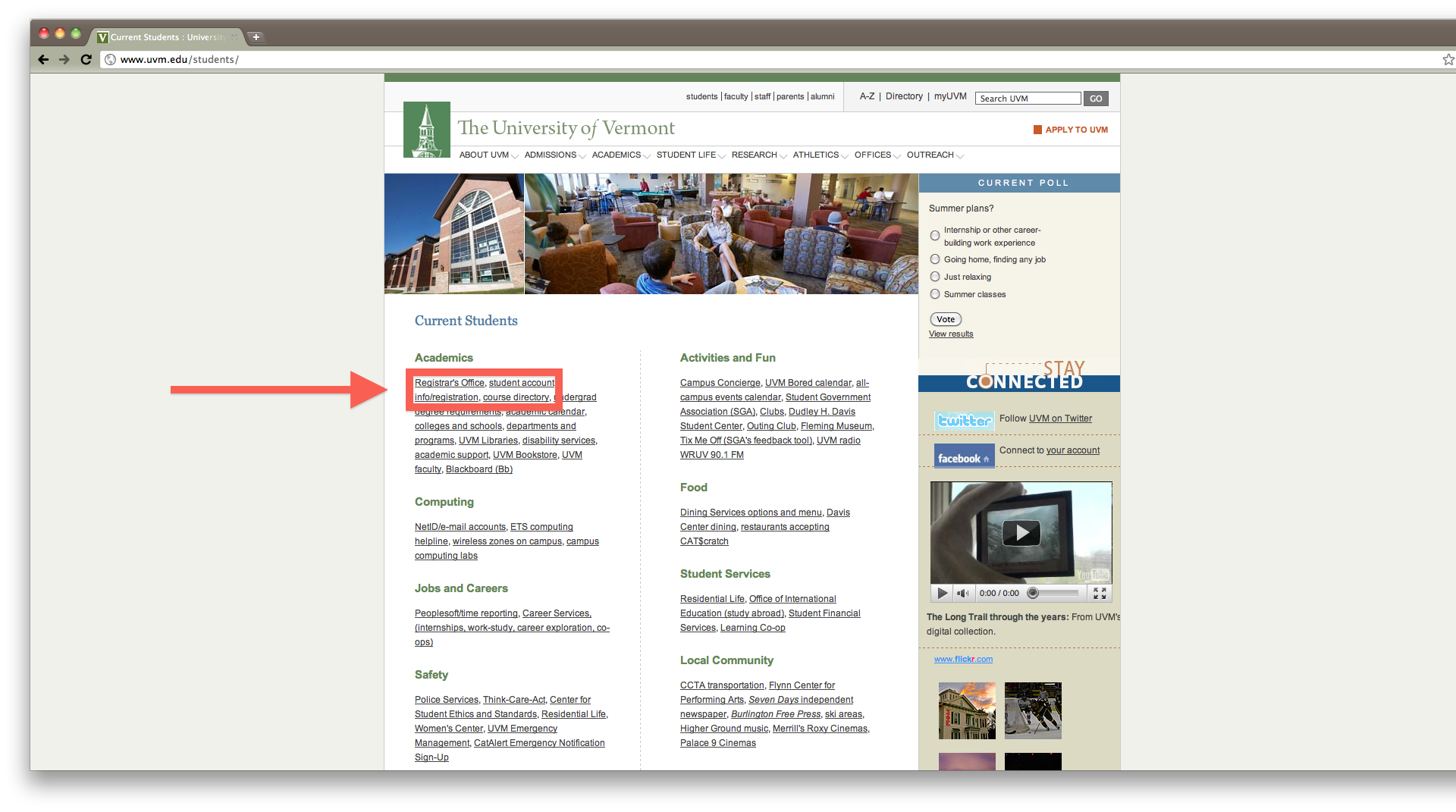The image size is (1456, 812).
Task: Click the UVM tower logo
Action: tap(427, 130)
